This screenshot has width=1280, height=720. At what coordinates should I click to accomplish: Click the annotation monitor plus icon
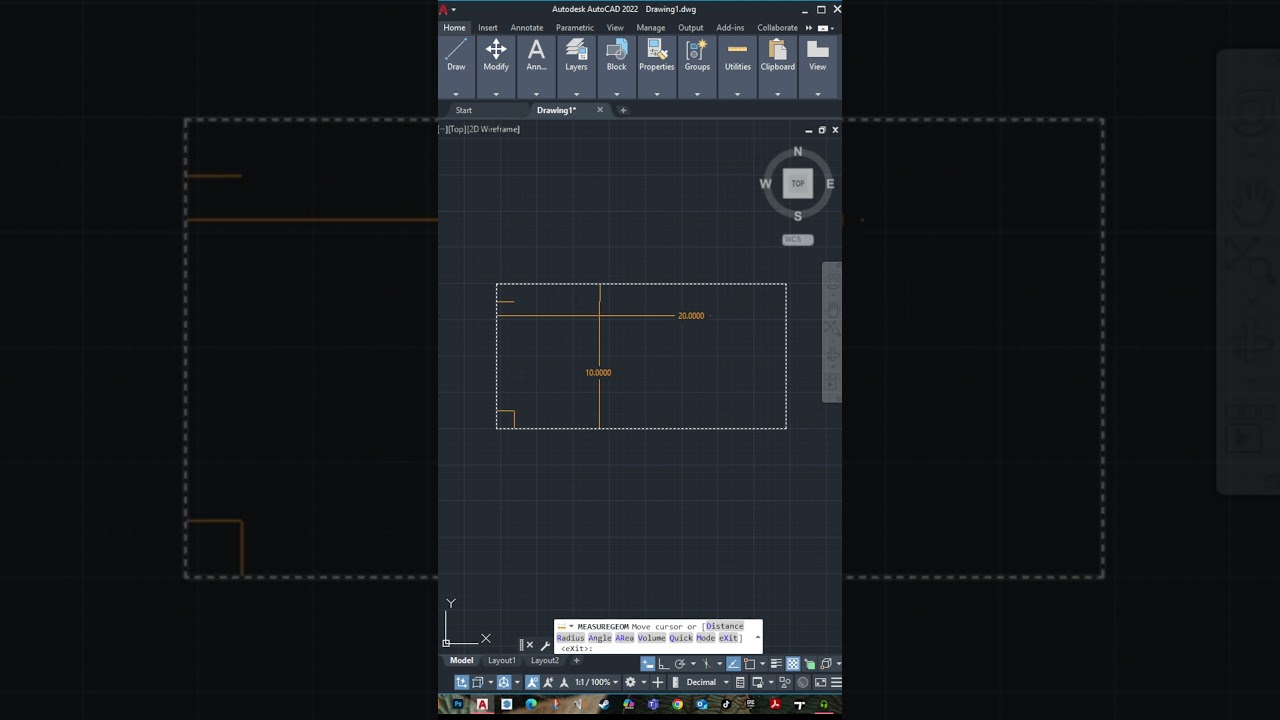(658, 682)
